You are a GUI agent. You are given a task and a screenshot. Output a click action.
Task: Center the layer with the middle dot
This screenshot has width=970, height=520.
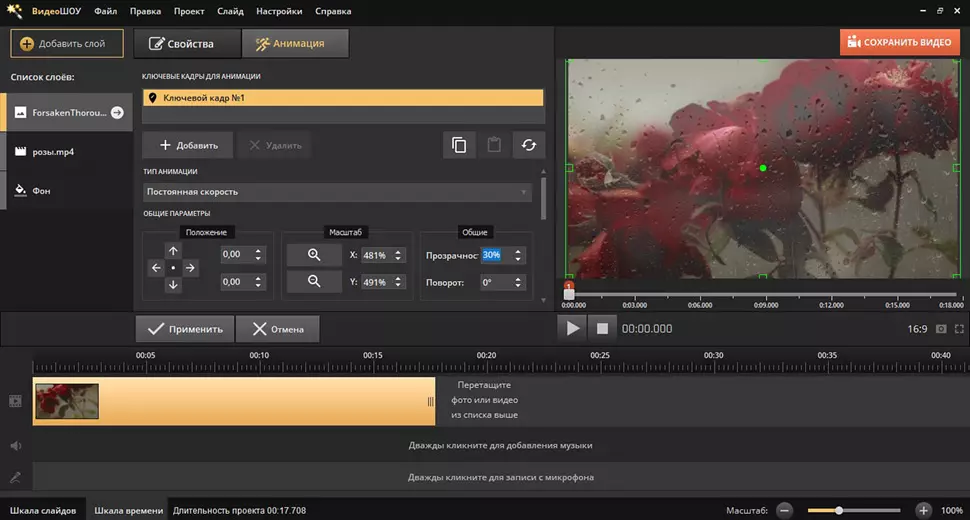[173, 268]
